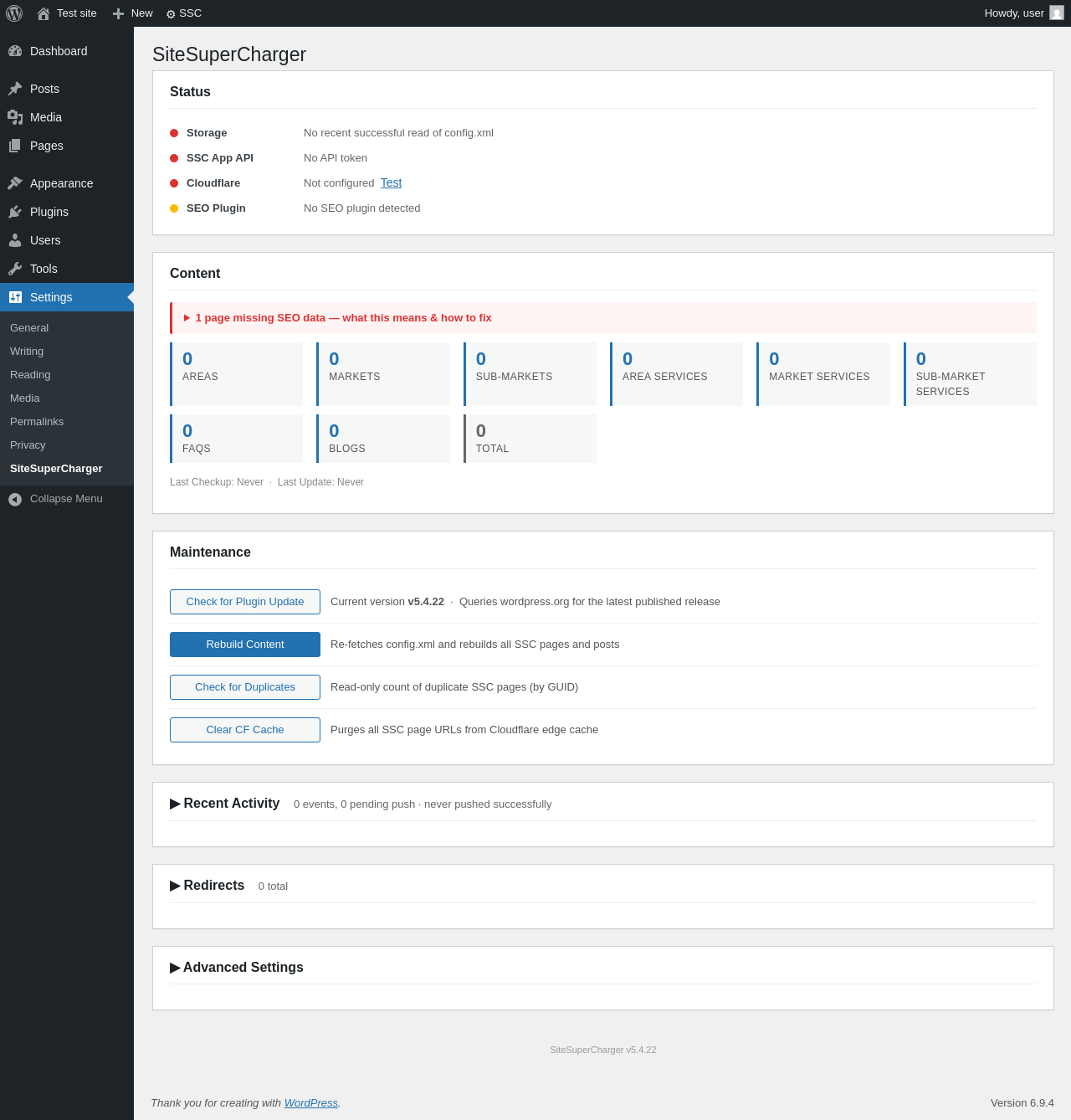Click the user avatar in admin bar
Viewport: 1071px width, 1120px height.
pyautogui.click(x=1057, y=13)
